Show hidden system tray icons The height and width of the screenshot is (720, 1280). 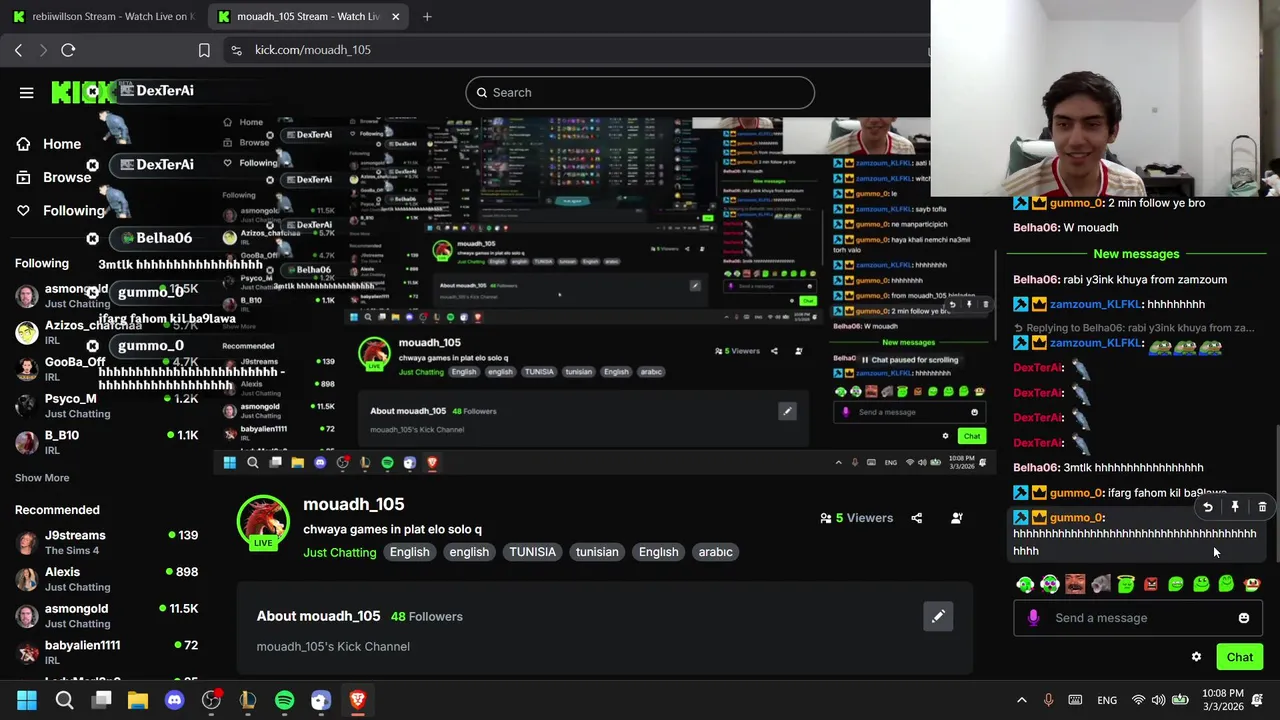1021,700
